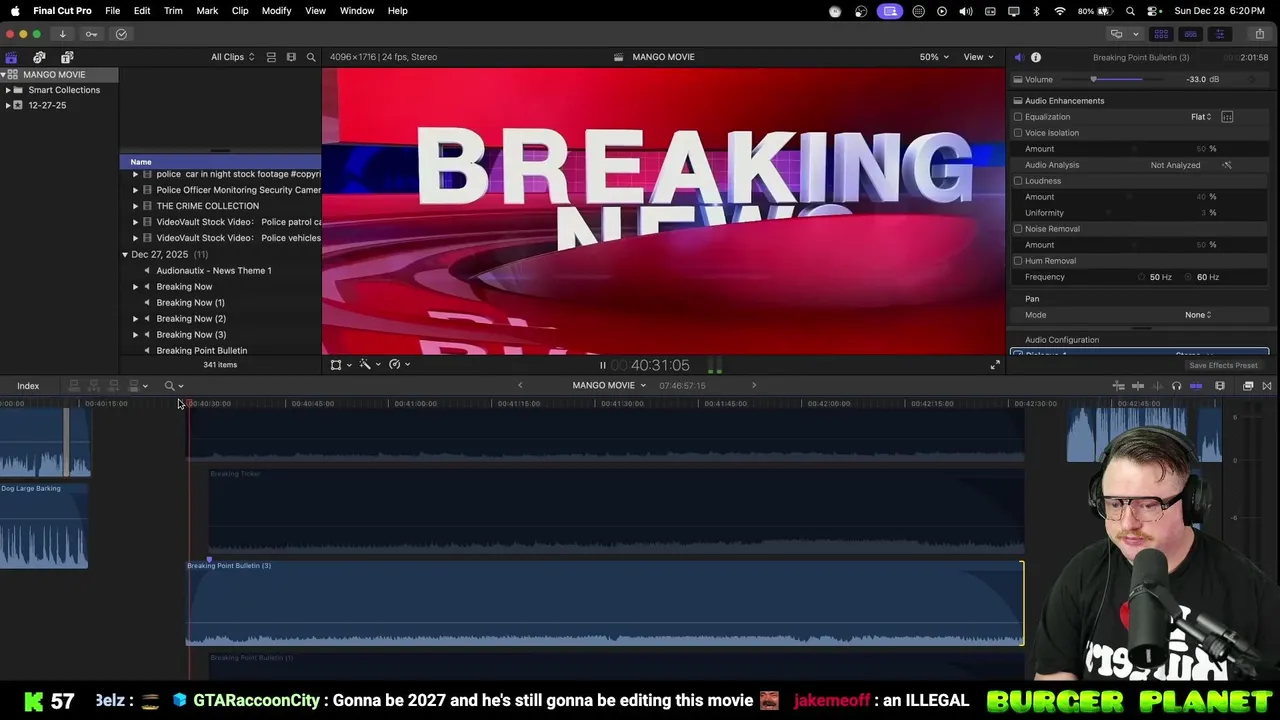Screen dimensions: 1280x720
Task: Open the equalizer controls button
Action: 1227,117
